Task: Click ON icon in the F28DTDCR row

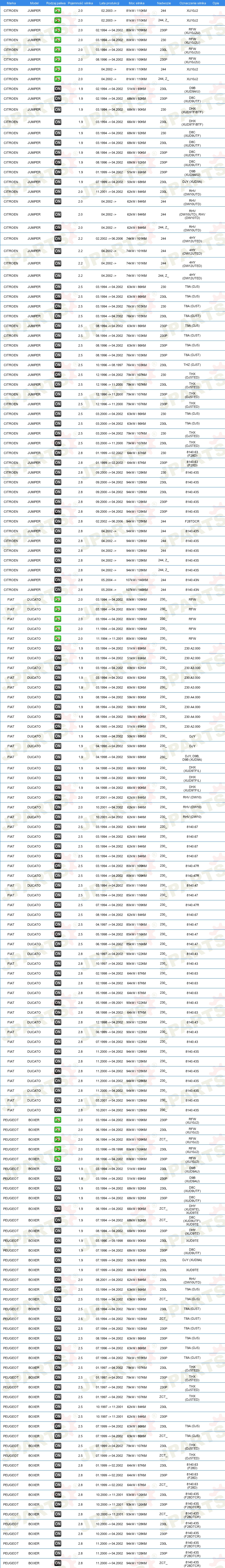Action: pos(57,522)
